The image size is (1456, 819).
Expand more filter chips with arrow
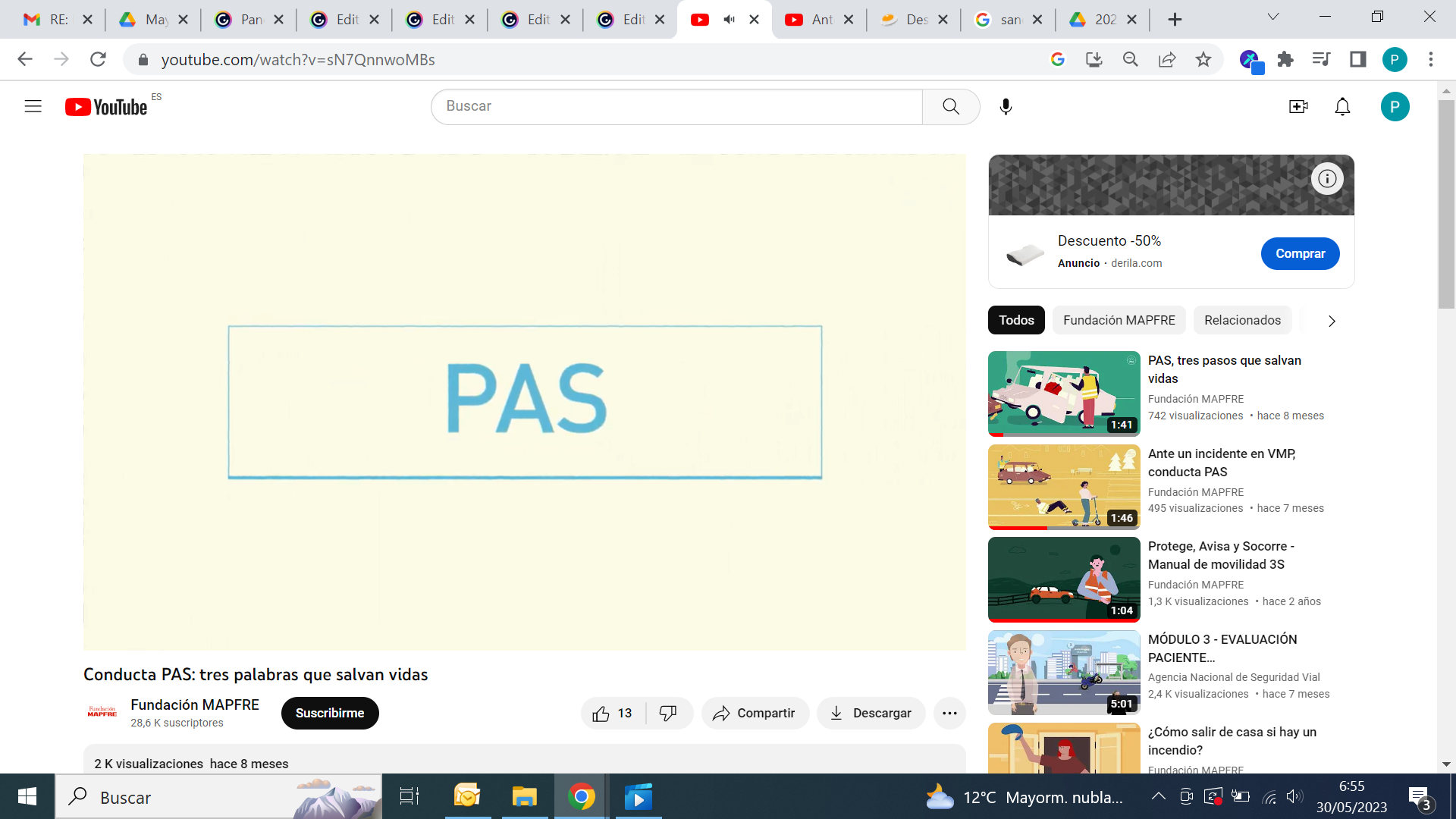click(x=1332, y=321)
